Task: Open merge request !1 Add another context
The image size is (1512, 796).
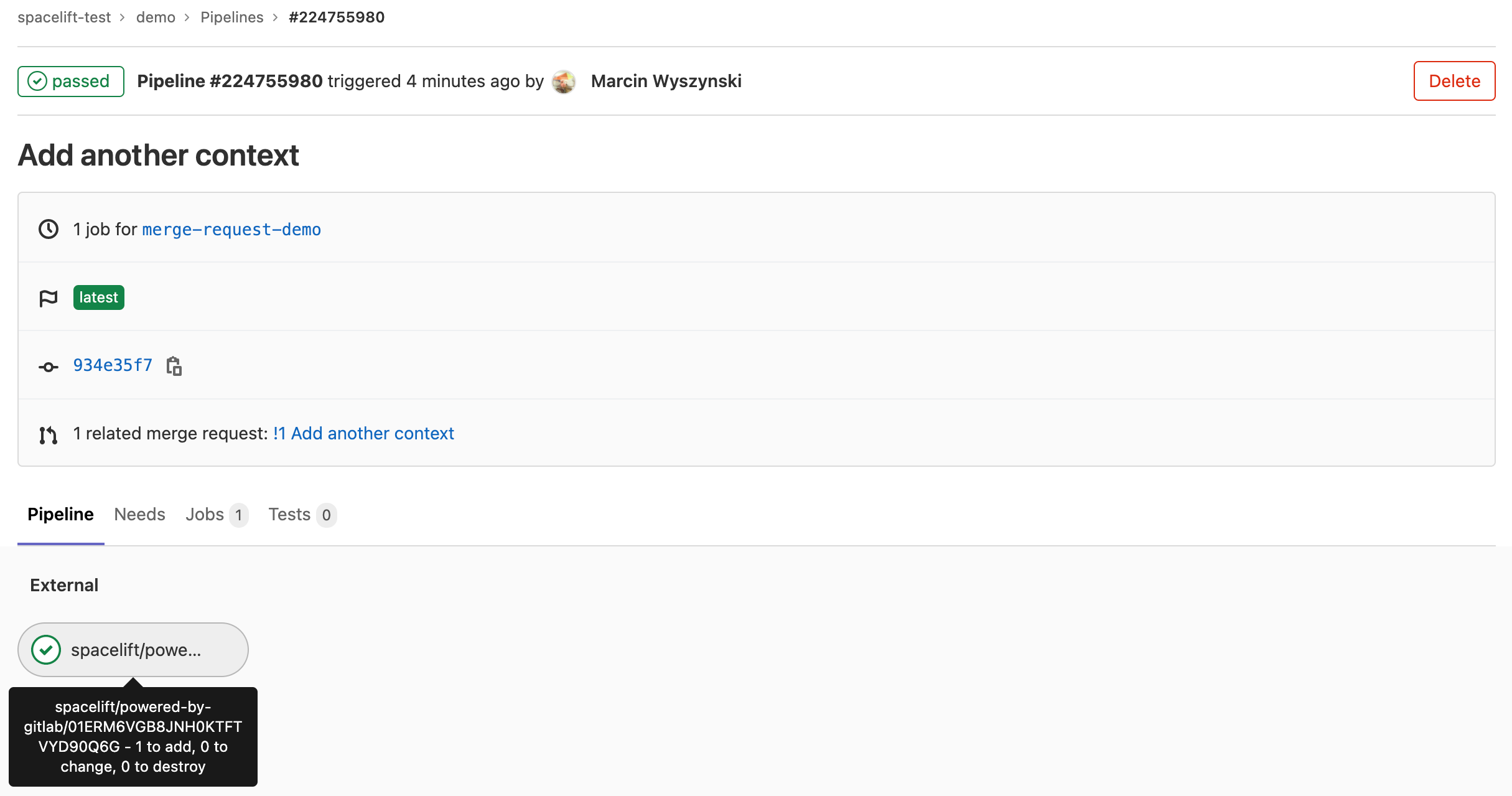Action: (x=363, y=433)
